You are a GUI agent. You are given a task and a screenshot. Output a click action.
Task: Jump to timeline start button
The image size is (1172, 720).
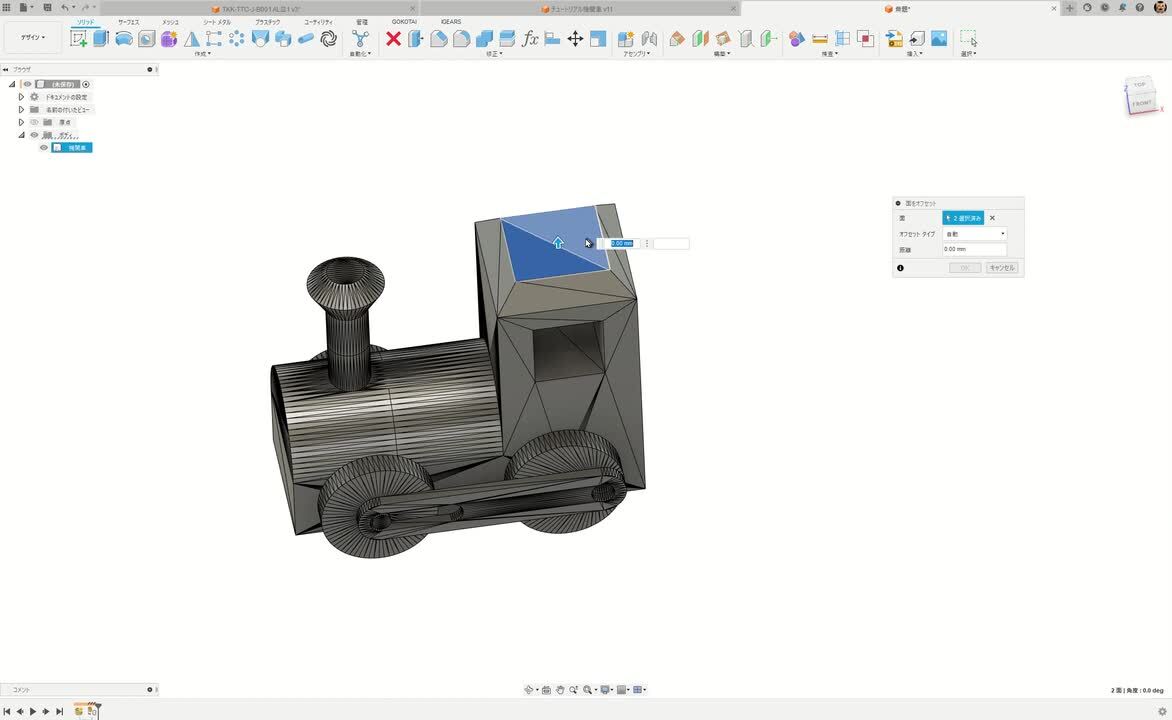click(x=7, y=712)
